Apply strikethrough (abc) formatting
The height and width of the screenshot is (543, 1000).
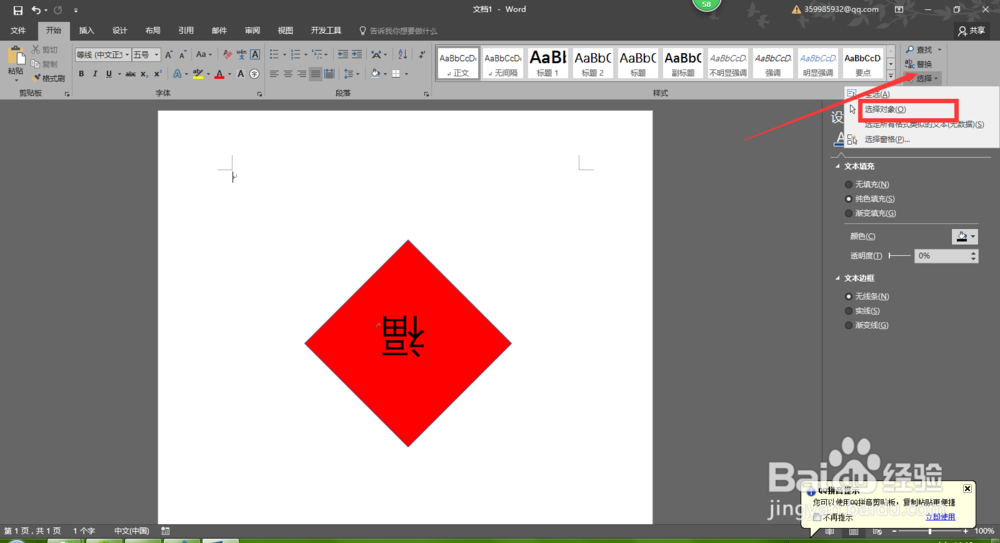click(130, 74)
